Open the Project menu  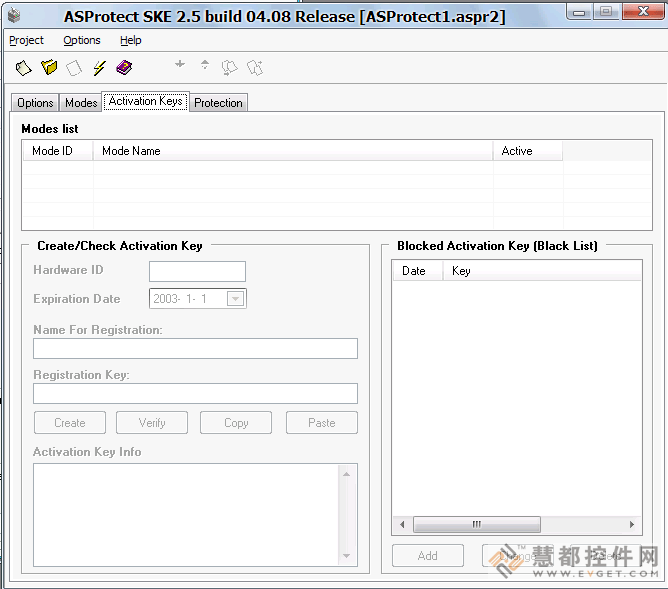click(x=26, y=40)
